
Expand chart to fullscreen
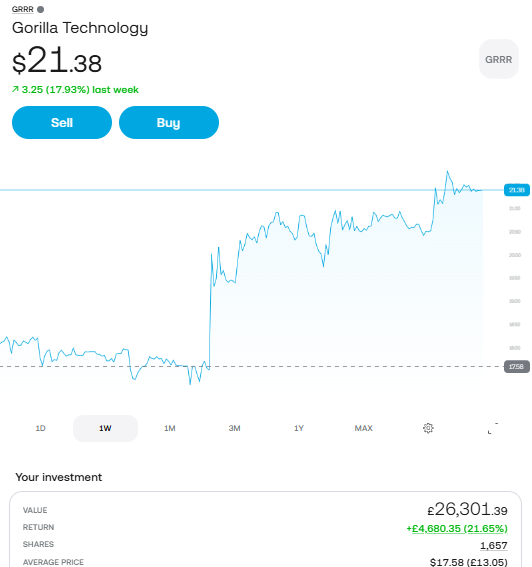pyautogui.click(x=493, y=428)
